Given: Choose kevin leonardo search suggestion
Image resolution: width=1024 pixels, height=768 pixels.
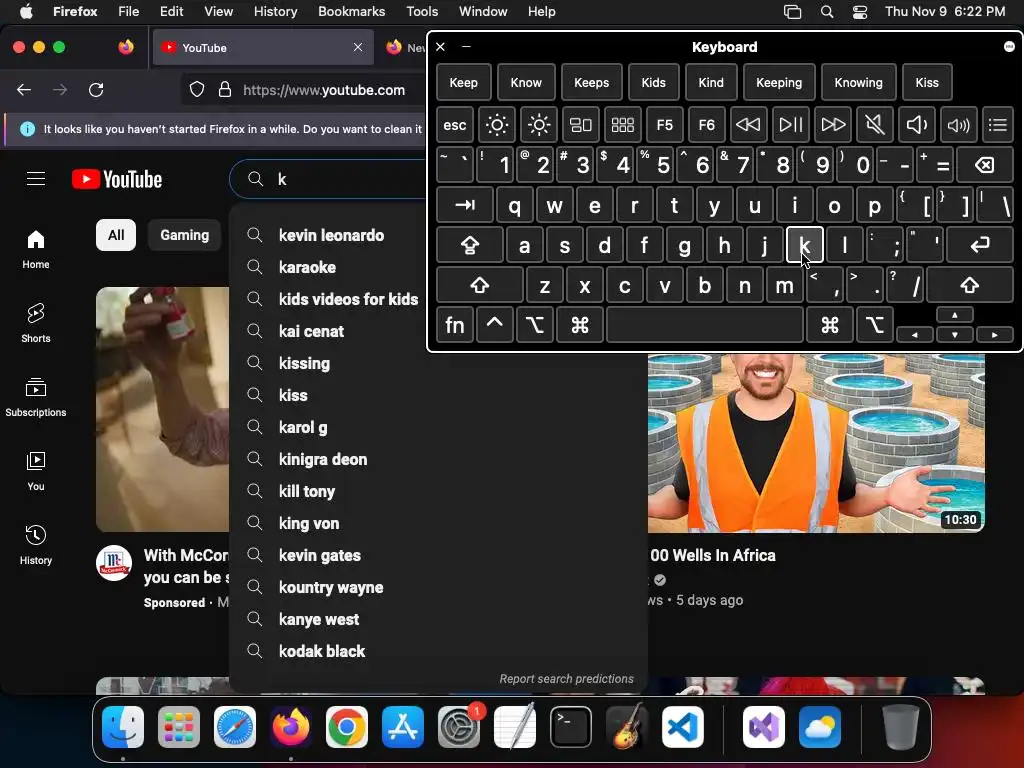Looking at the screenshot, I should pos(438,235).
